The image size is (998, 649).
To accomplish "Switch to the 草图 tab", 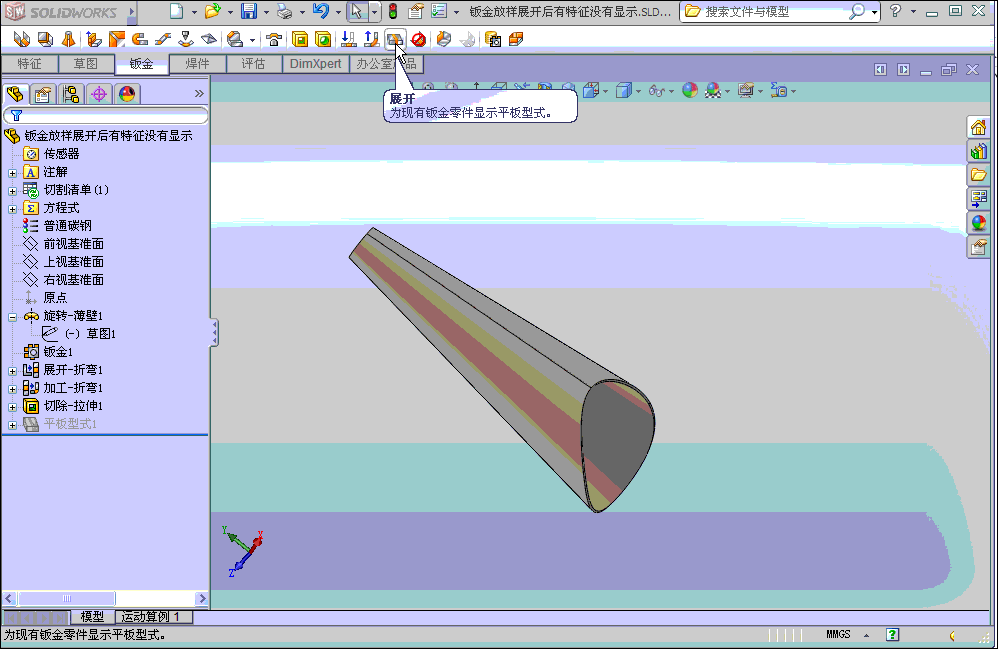I will pyautogui.click(x=86, y=64).
